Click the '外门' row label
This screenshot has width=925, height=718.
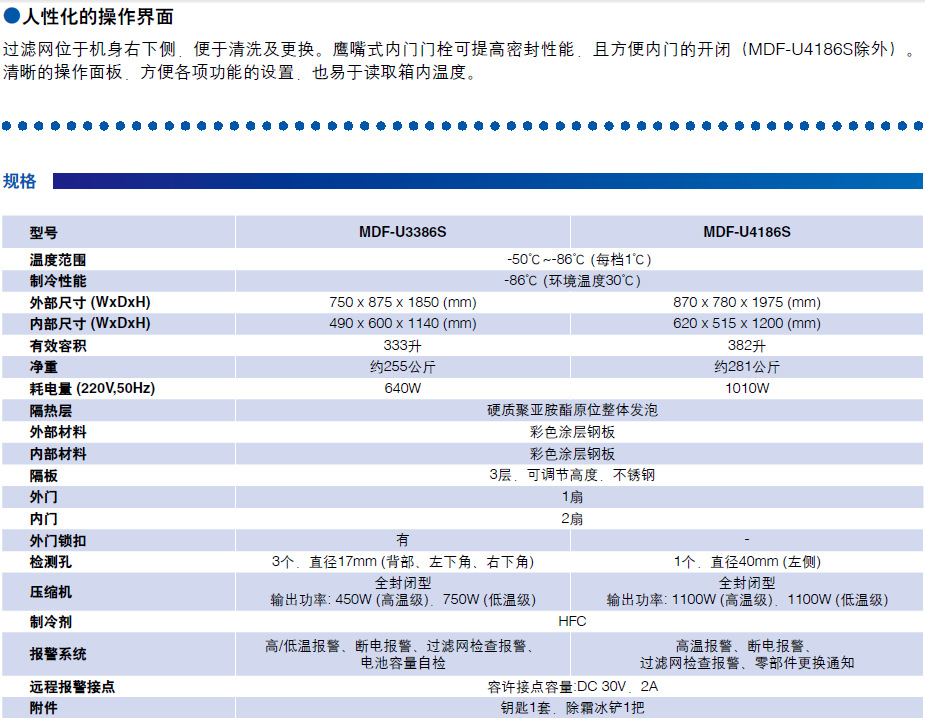(44, 497)
